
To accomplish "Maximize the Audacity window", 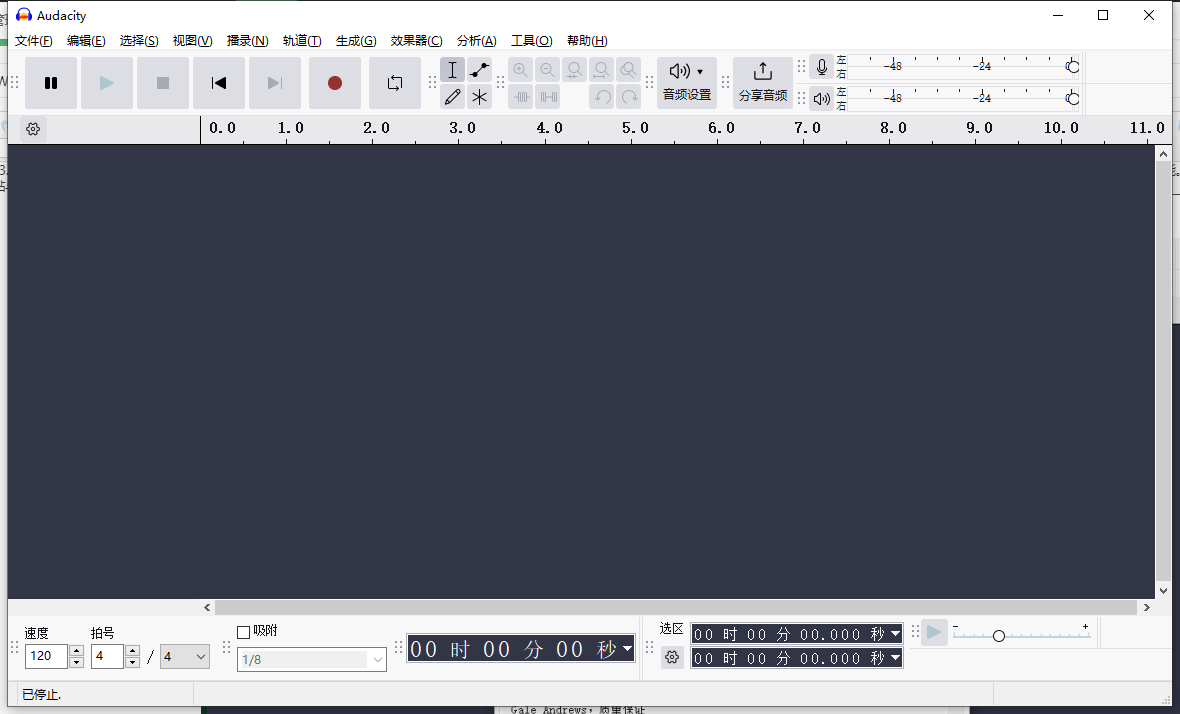I will pyautogui.click(x=1102, y=15).
